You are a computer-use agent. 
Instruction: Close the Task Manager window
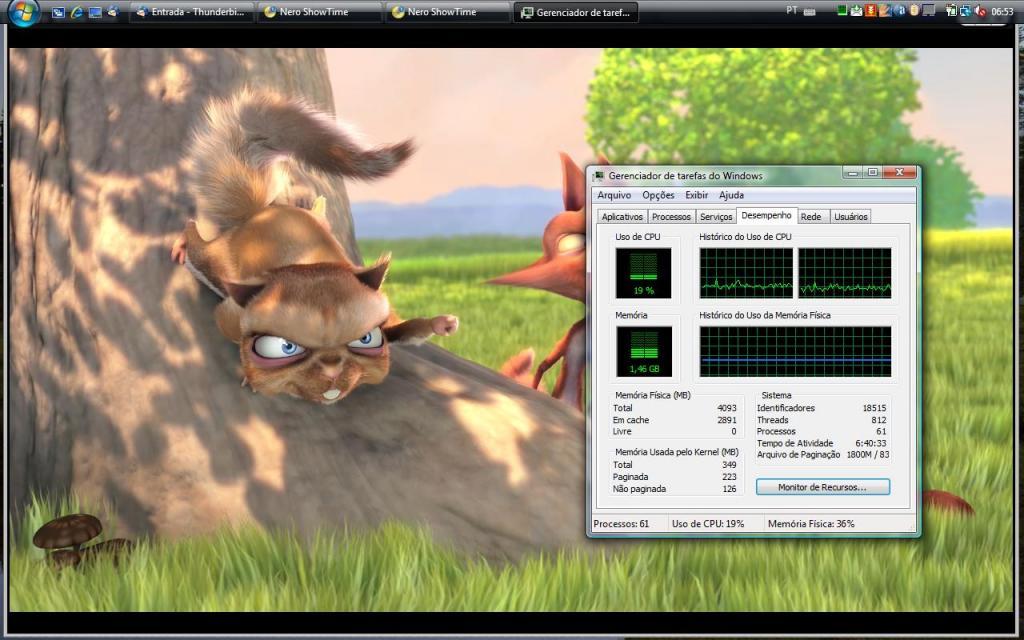(x=901, y=173)
